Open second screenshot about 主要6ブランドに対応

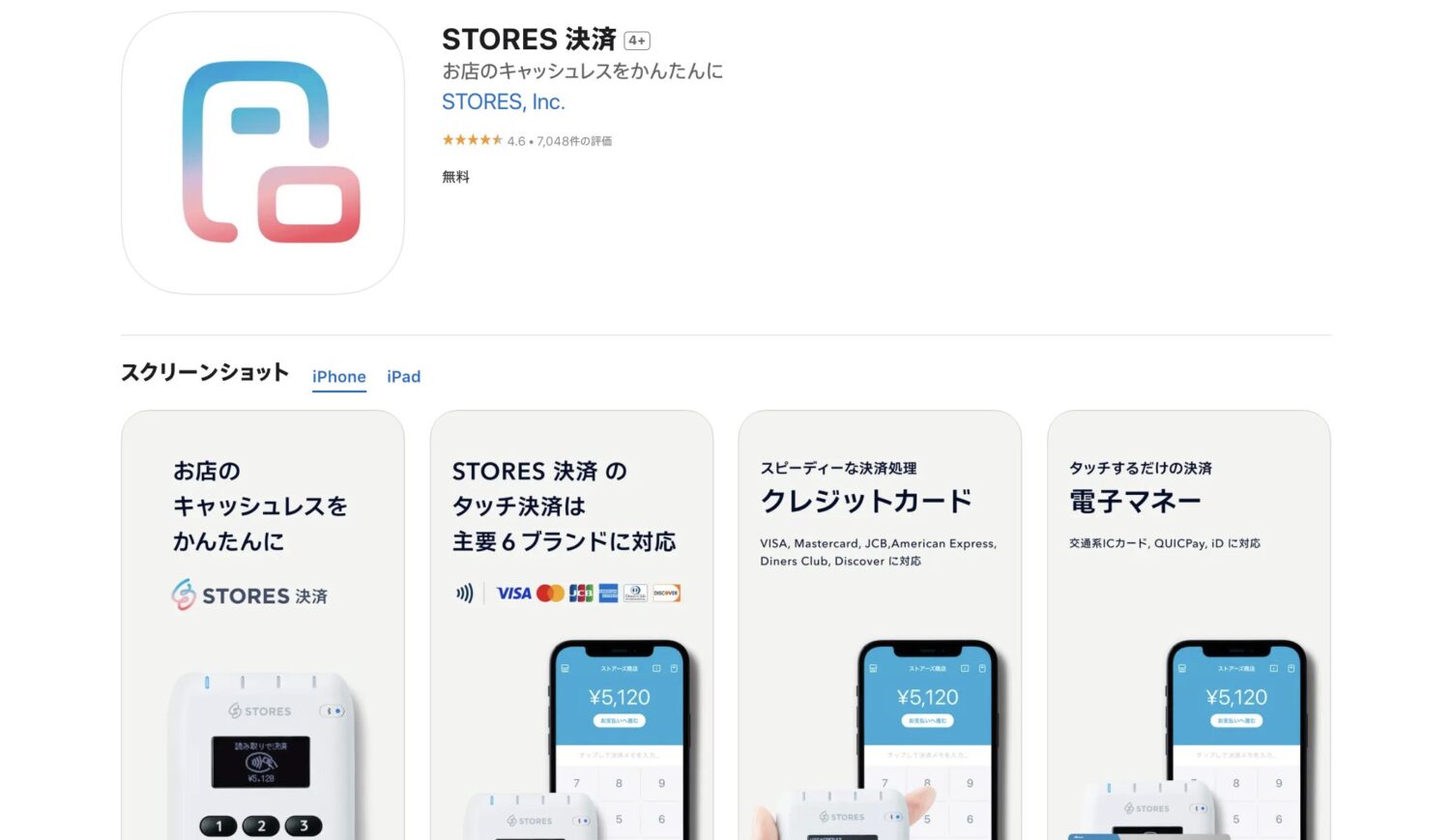pyautogui.click(x=571, y=624)
